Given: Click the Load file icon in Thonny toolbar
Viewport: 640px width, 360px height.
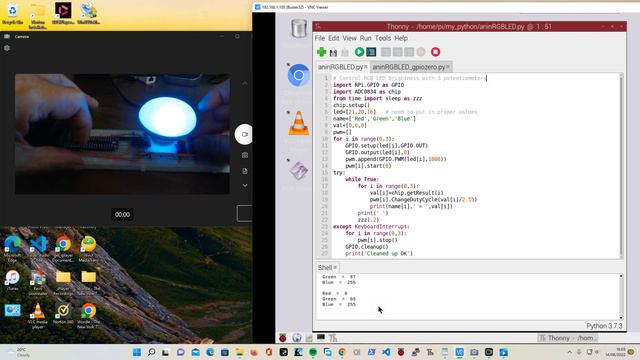Looking at the screenshot, I should (x=333, y=52).
